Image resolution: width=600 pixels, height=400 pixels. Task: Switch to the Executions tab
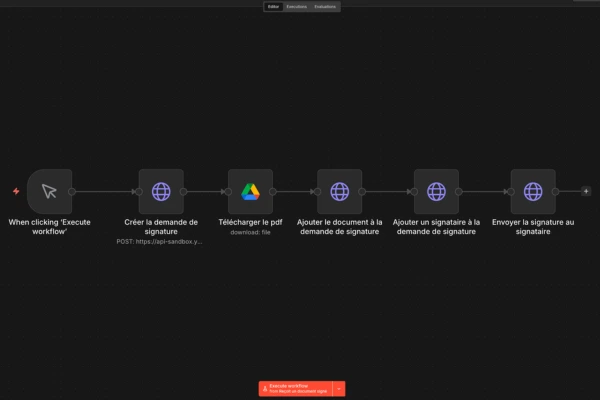click(x=297, y=7)
